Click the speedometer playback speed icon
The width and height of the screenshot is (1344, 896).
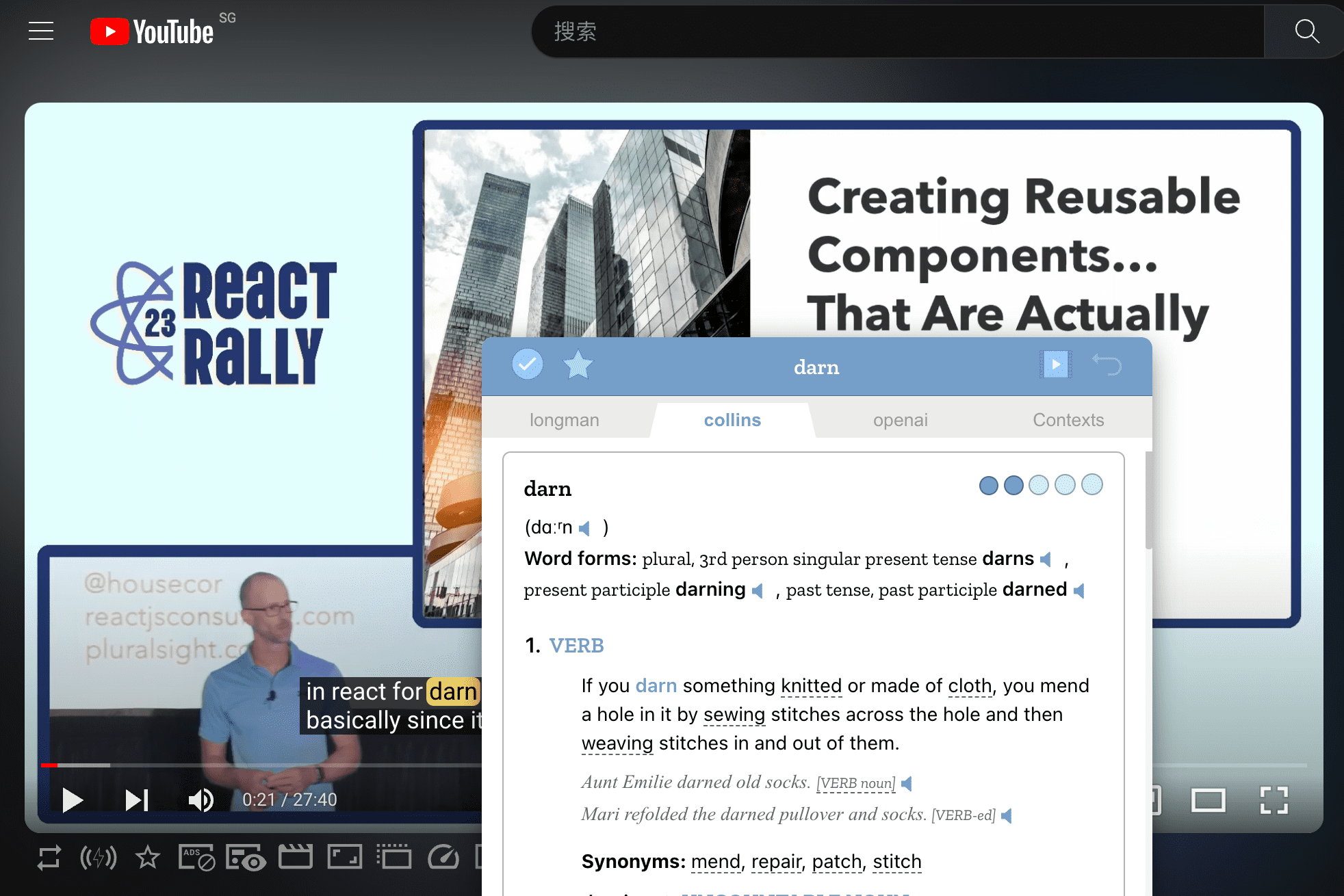click(443, 857)
